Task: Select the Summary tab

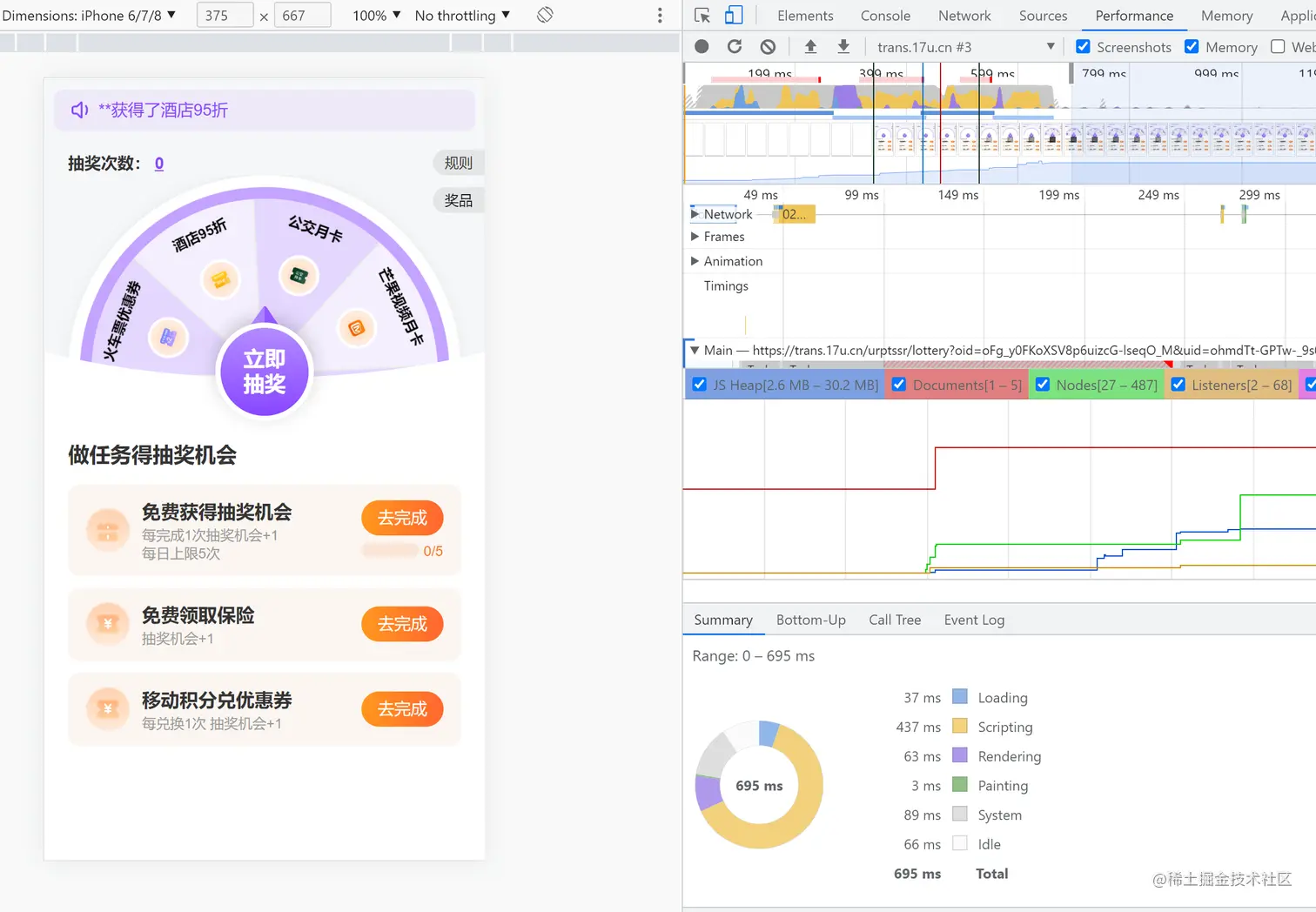Action: [x=723, y=620]
